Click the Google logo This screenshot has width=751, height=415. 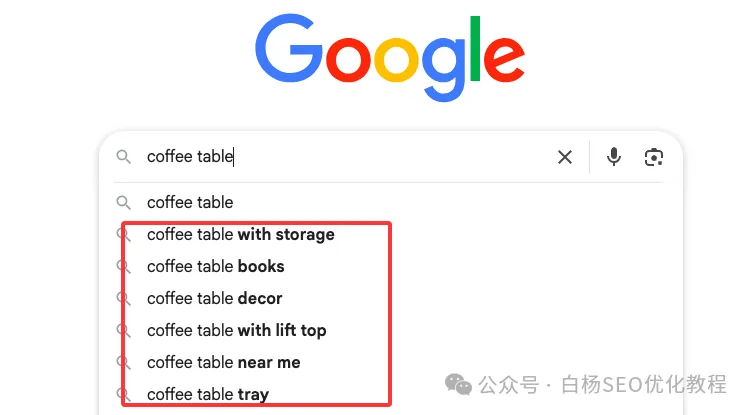click(390, 58)
